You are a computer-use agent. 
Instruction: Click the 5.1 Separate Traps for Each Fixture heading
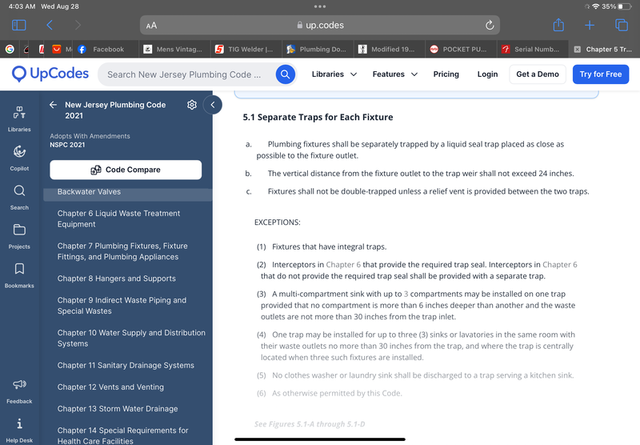[318, 117]
